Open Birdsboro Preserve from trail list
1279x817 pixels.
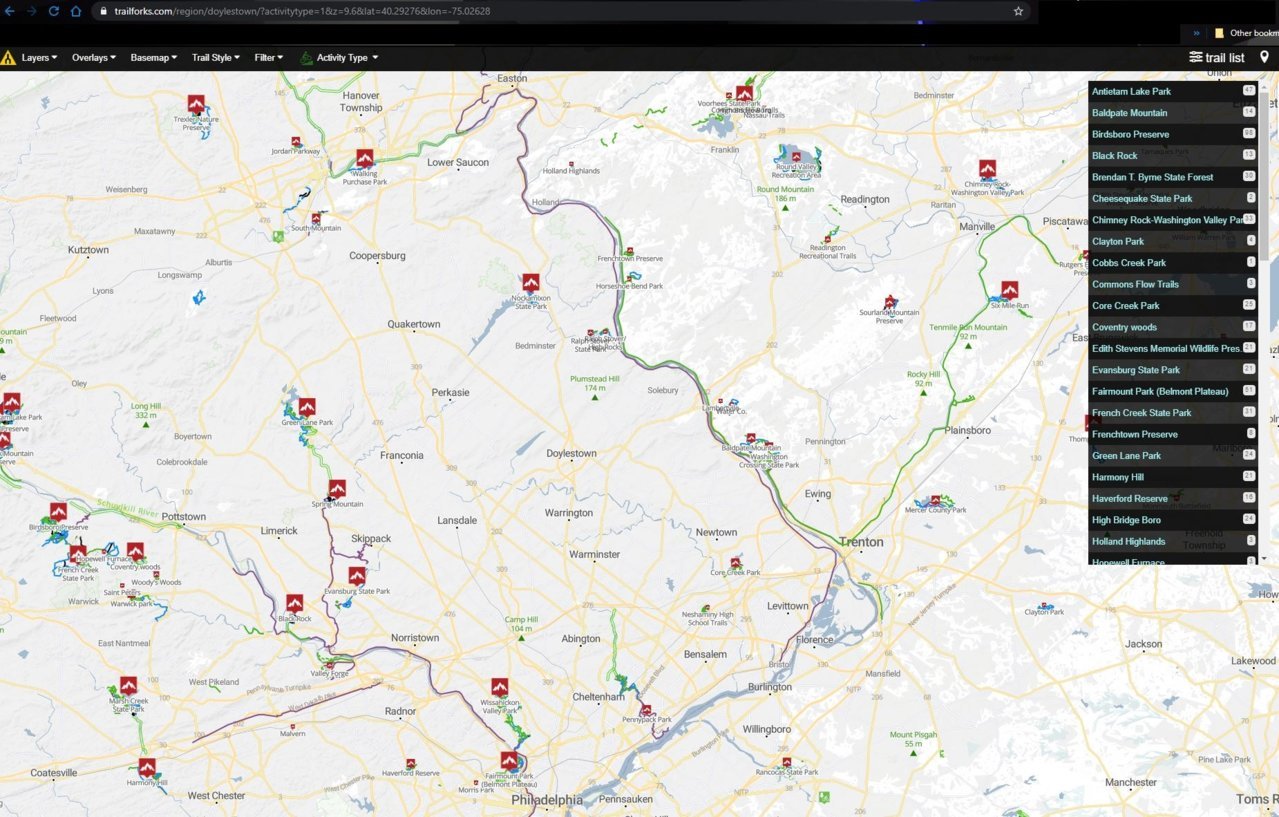click(x=1173, y=134)
